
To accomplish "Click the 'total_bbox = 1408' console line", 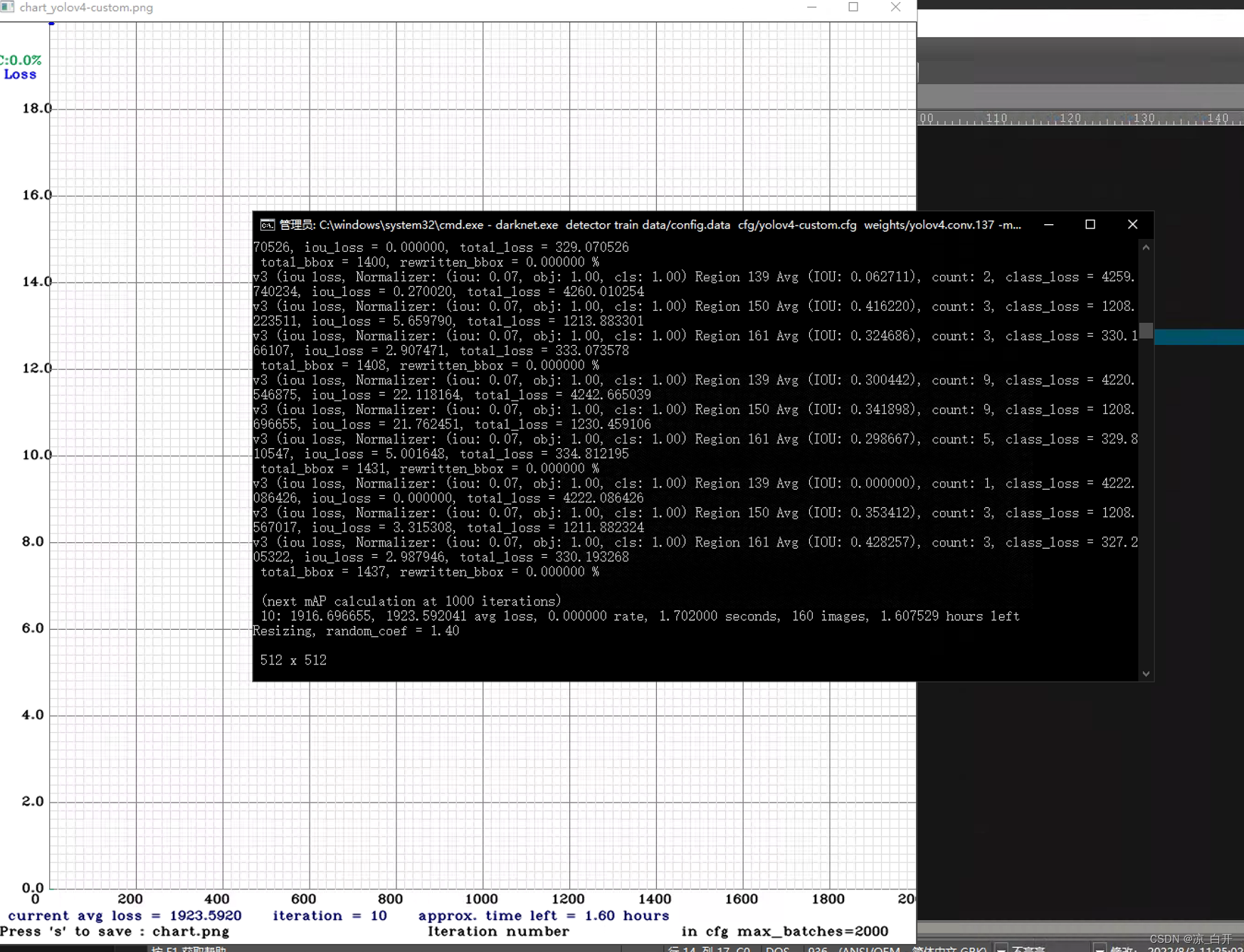I will [x=430, y=366].
